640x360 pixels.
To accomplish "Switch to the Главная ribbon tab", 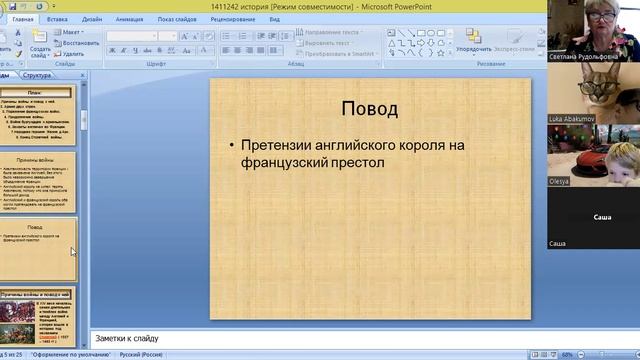I will 23,19.
